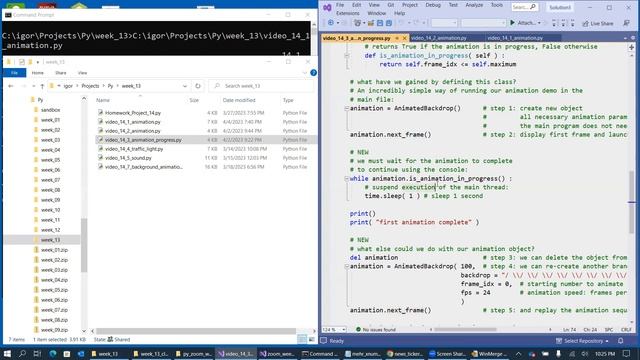
Task: Click the Visual Studio editor vertical scrollbar
Action: 631,202
